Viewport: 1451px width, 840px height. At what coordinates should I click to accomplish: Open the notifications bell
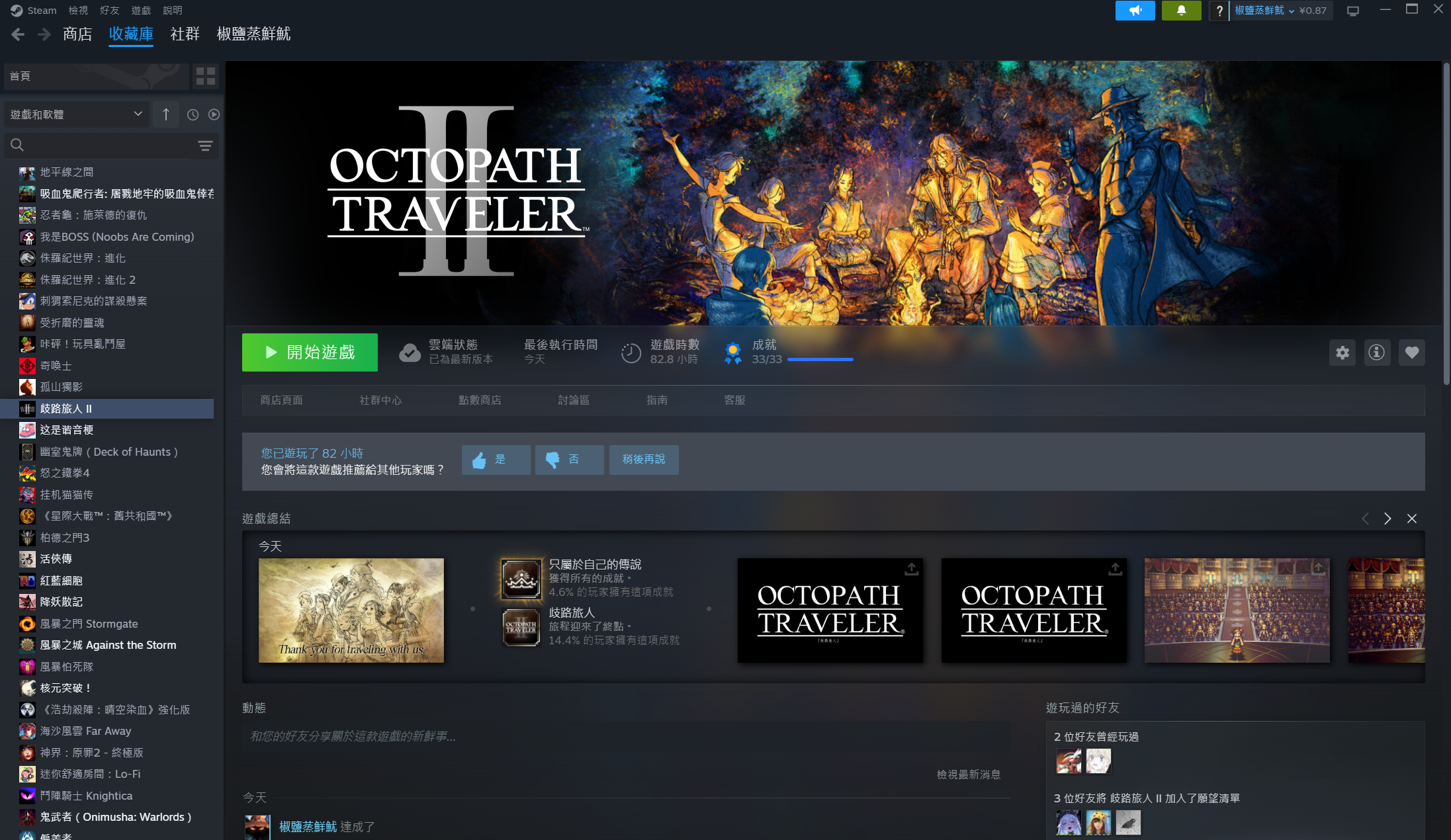(1181, 11)
